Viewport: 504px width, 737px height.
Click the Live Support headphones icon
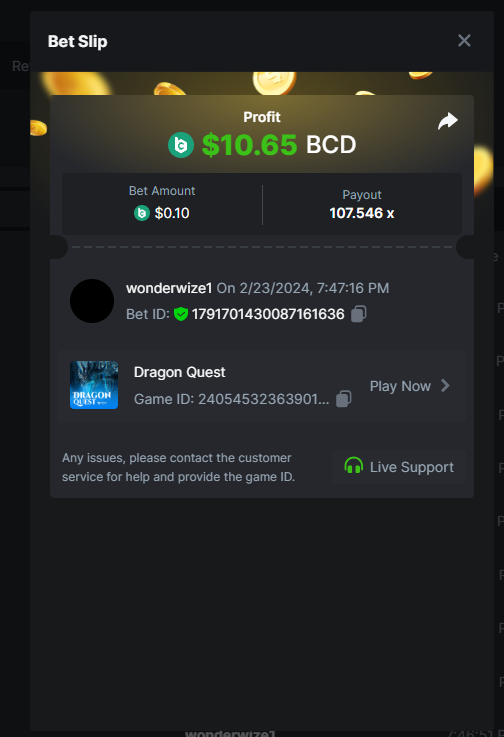tap(354, 467)
